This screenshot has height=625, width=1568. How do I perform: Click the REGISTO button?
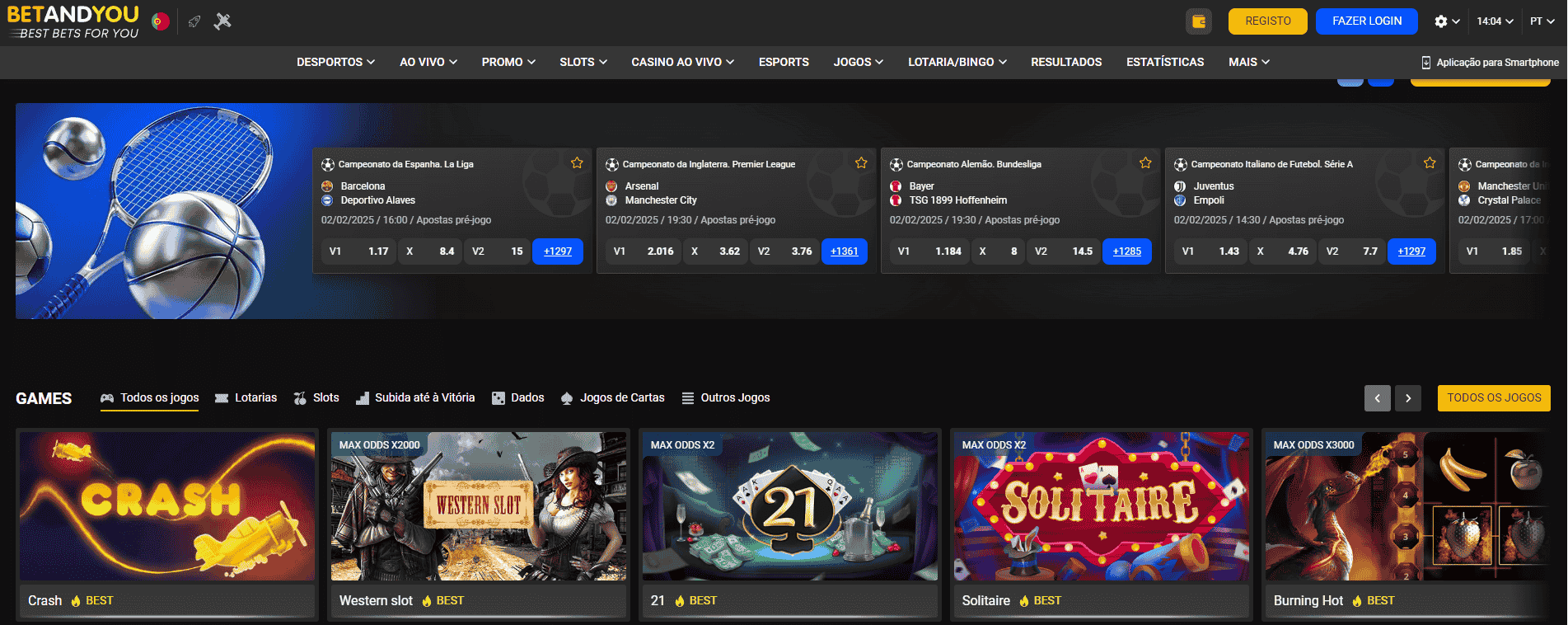[1267, 21]
